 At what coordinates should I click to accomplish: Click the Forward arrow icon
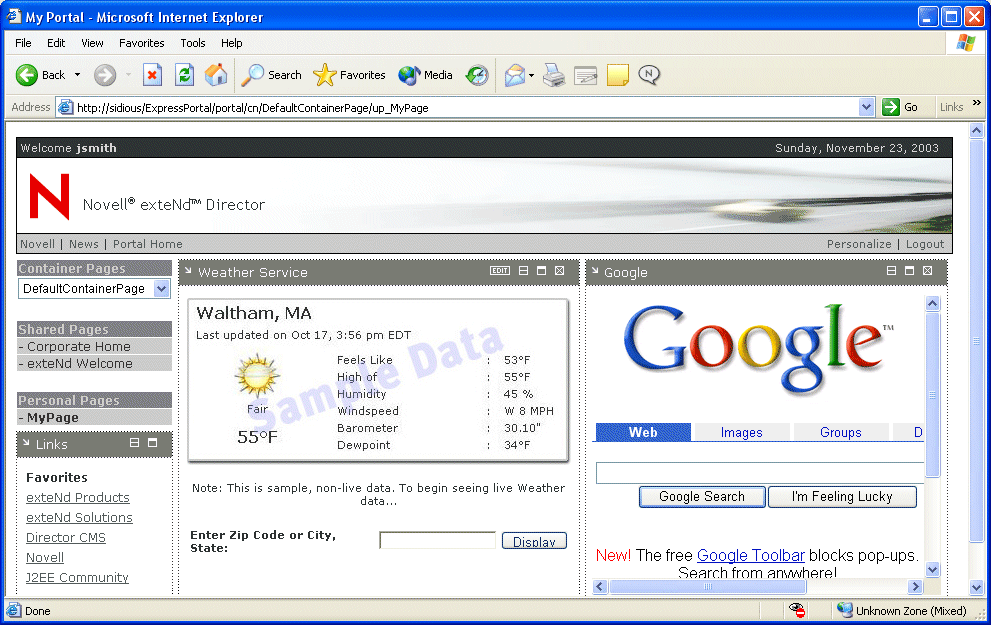[x=105, y=75]
